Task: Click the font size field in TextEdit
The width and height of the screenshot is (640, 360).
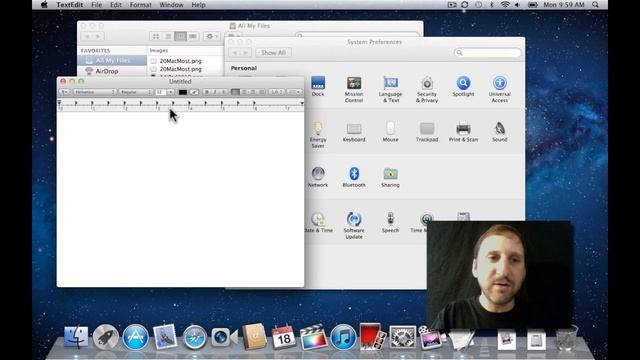Action: [160, 92]
